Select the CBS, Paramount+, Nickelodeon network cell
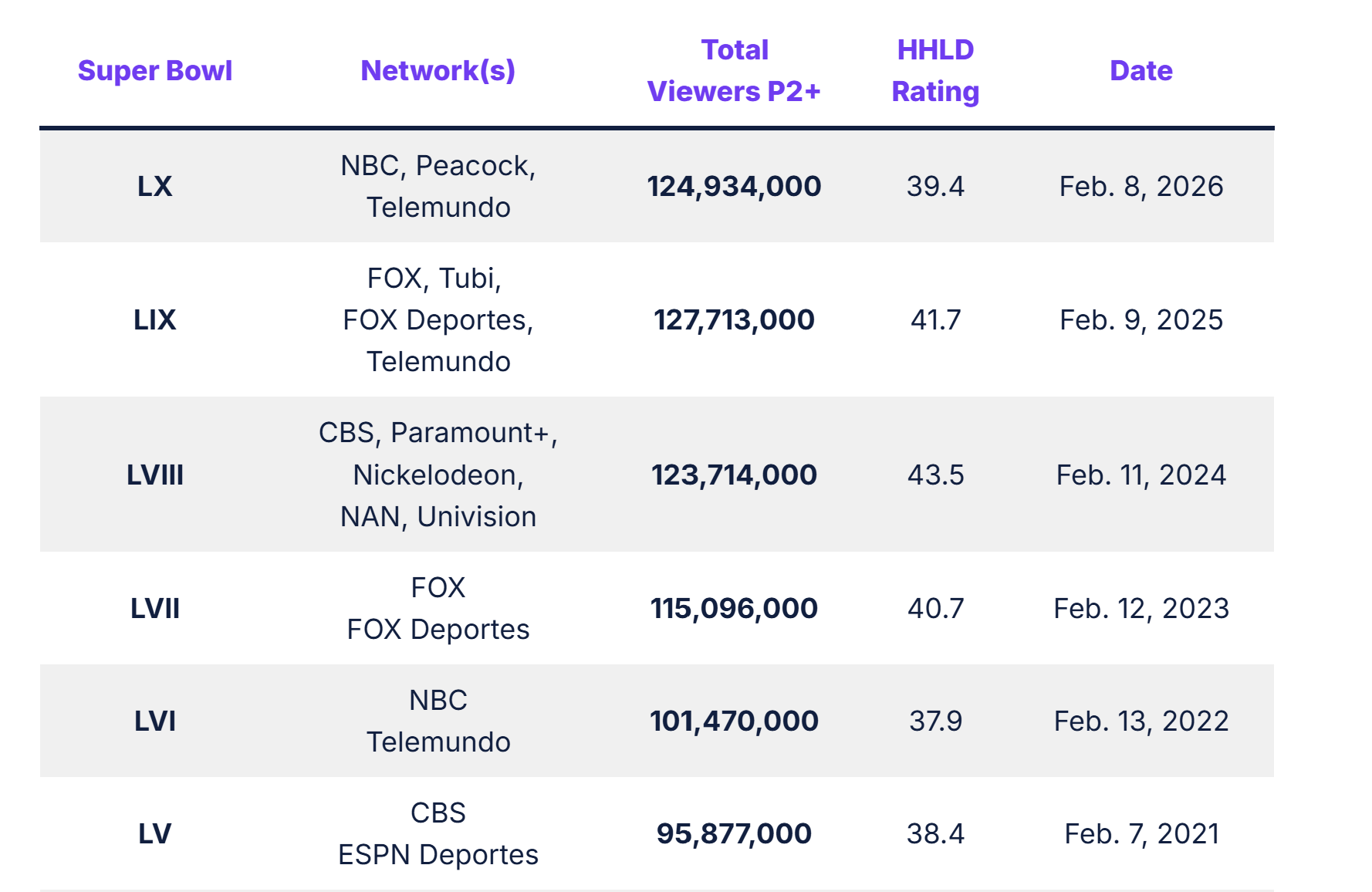The height and width of the screenshot is (892, 1372). [x=438, y=475]
